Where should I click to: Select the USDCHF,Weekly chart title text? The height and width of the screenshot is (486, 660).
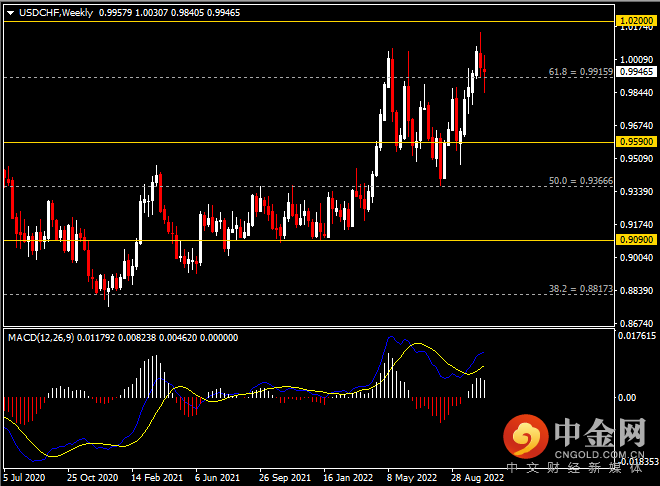coord(56,13)
